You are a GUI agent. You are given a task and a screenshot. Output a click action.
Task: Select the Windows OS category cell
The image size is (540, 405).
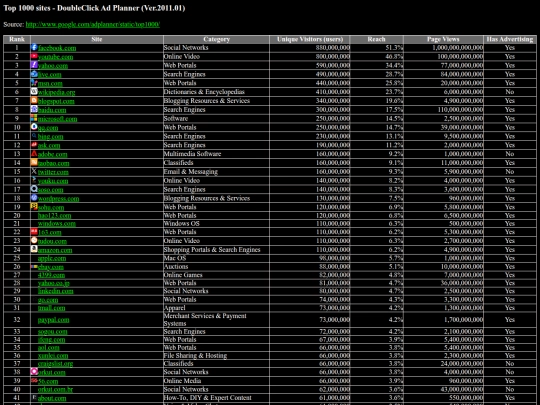[216, 224]
